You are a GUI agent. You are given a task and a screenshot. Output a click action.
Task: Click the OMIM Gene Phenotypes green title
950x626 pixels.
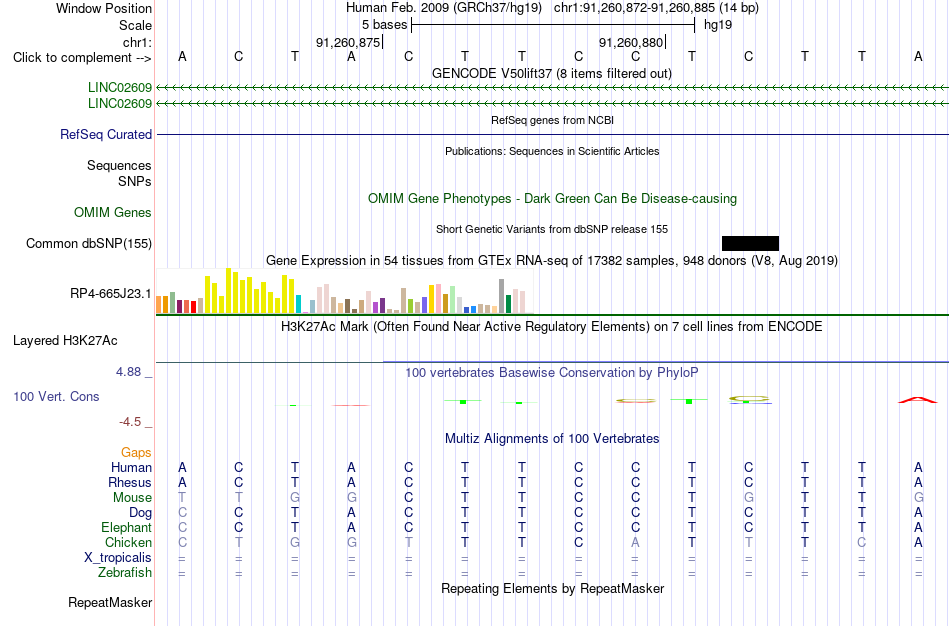[553, 198]
